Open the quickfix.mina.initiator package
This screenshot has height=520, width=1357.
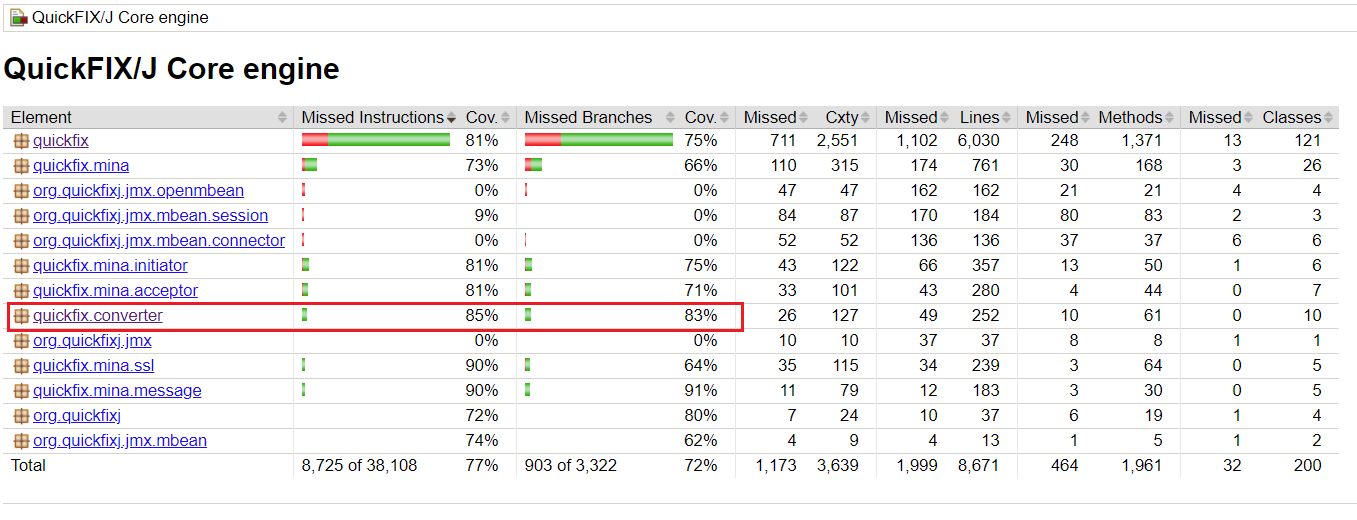110,266
